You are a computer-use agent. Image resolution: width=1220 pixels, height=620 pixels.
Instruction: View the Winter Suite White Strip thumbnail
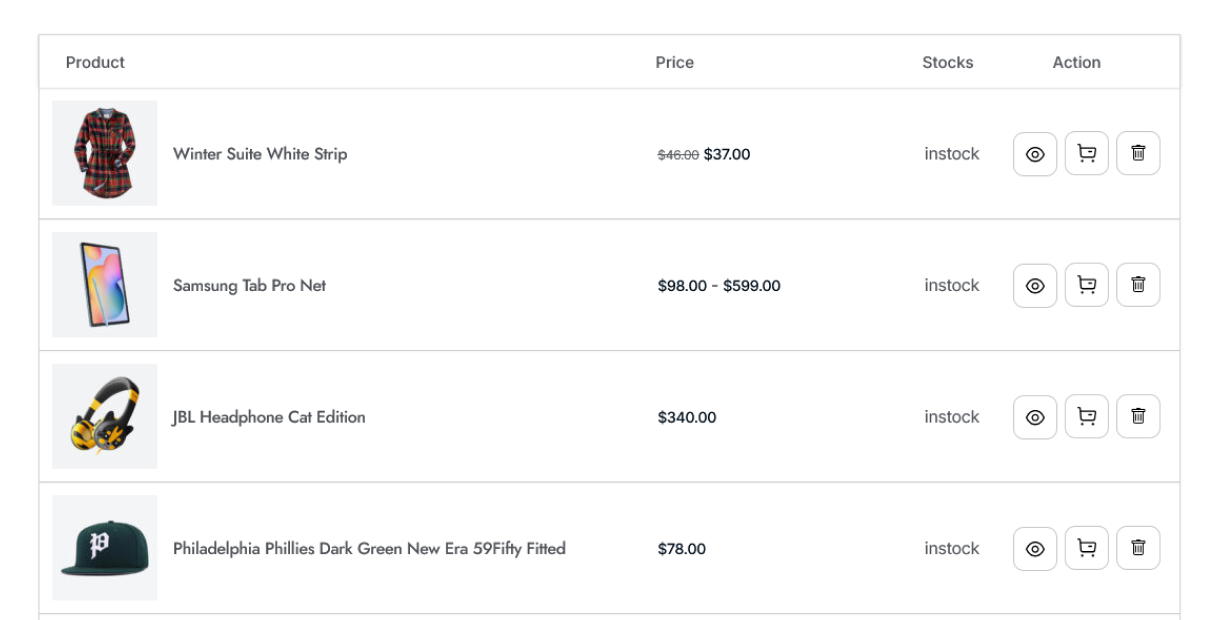[x=104, y=153]
